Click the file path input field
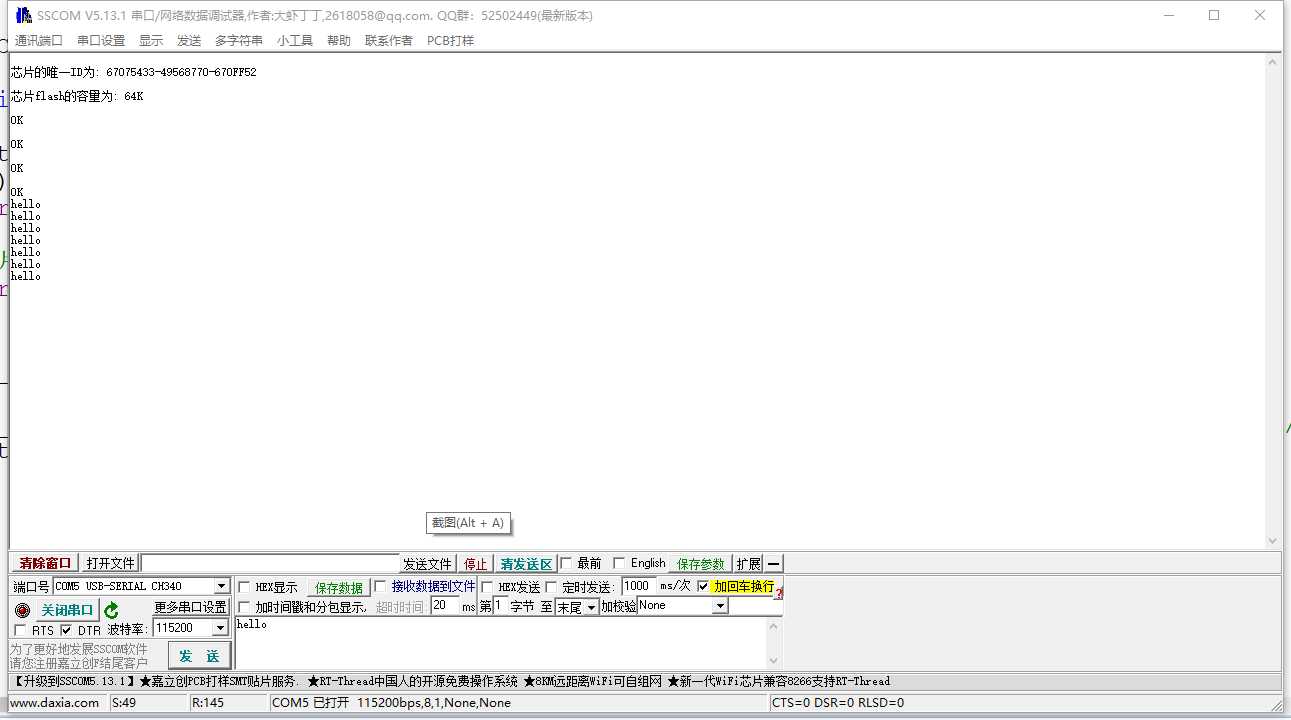This screenshot has height=720, width=1291. [x=270, y=564]
